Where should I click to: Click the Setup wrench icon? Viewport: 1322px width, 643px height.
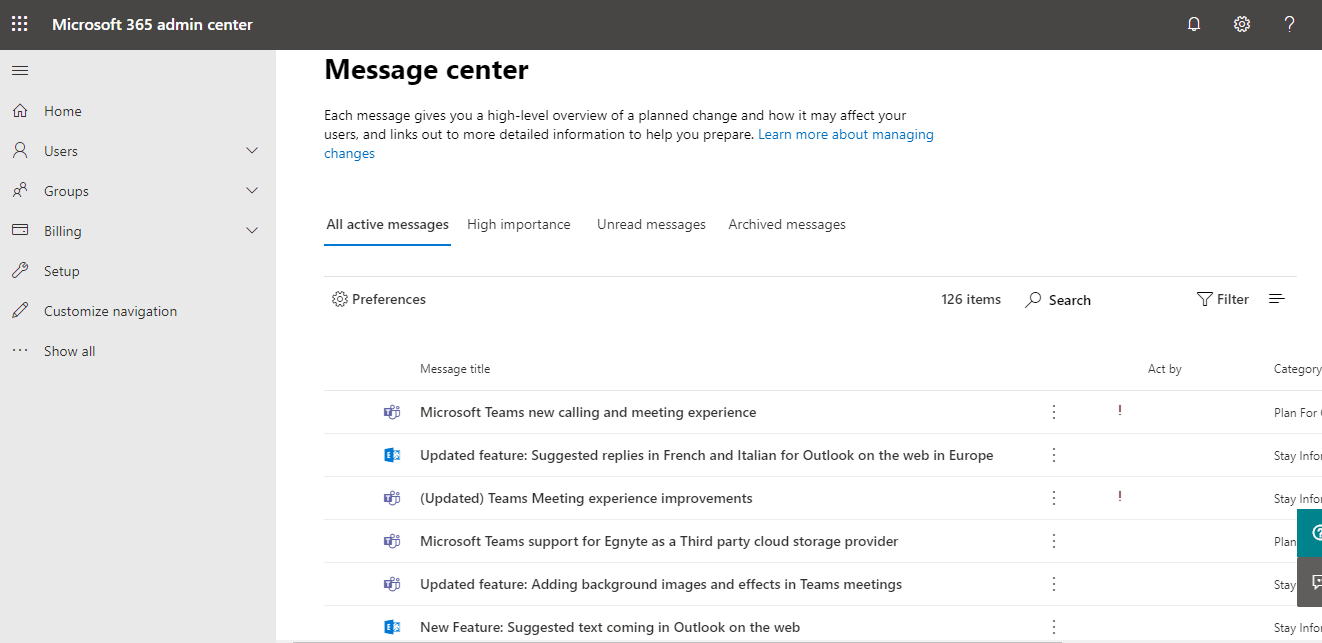20,271
